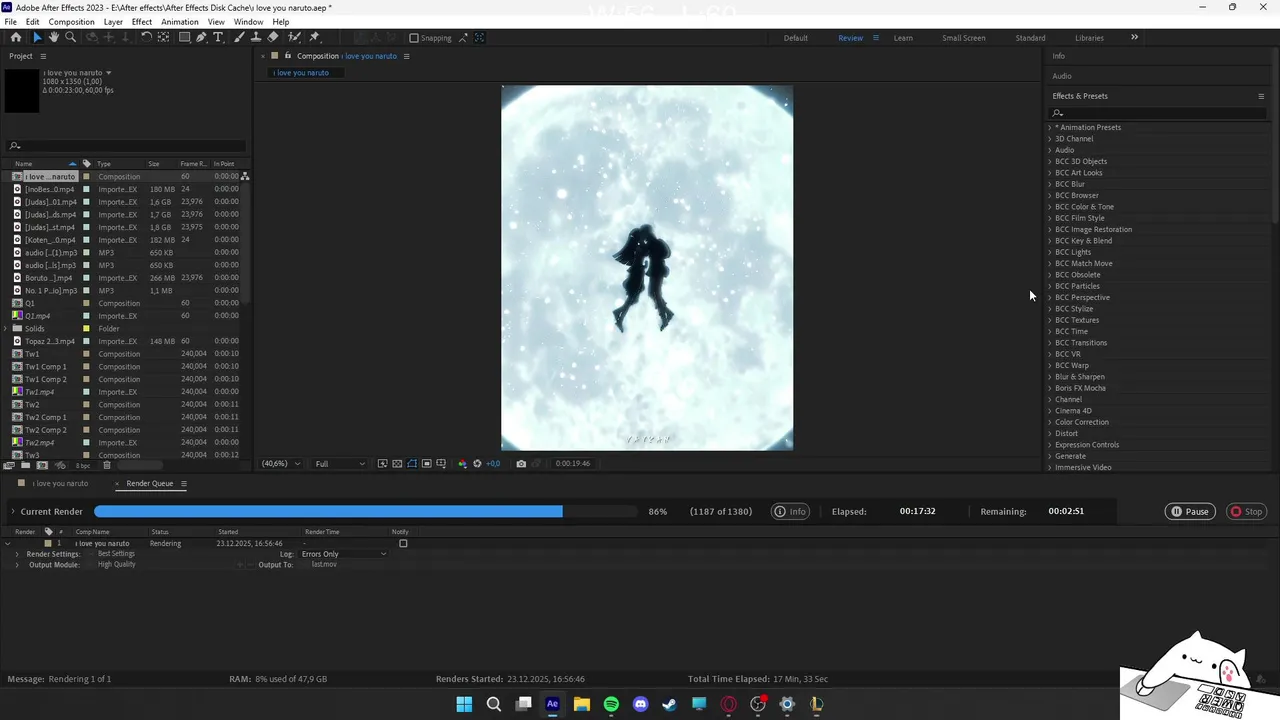
Task: Select the Horizontal Type tool
Action: 218,37
